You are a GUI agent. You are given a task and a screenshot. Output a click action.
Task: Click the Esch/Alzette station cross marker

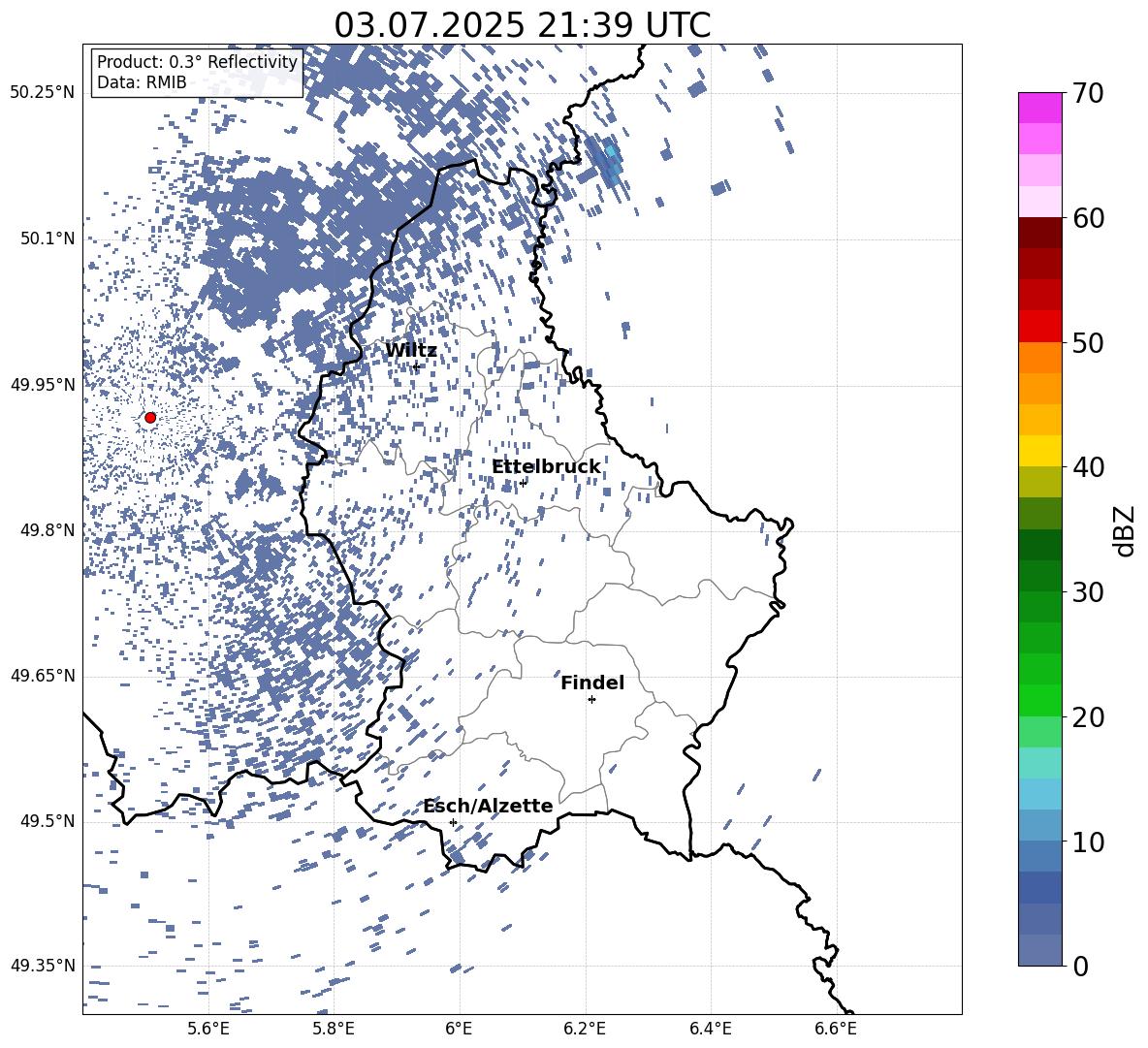click(x=453, y=822)
